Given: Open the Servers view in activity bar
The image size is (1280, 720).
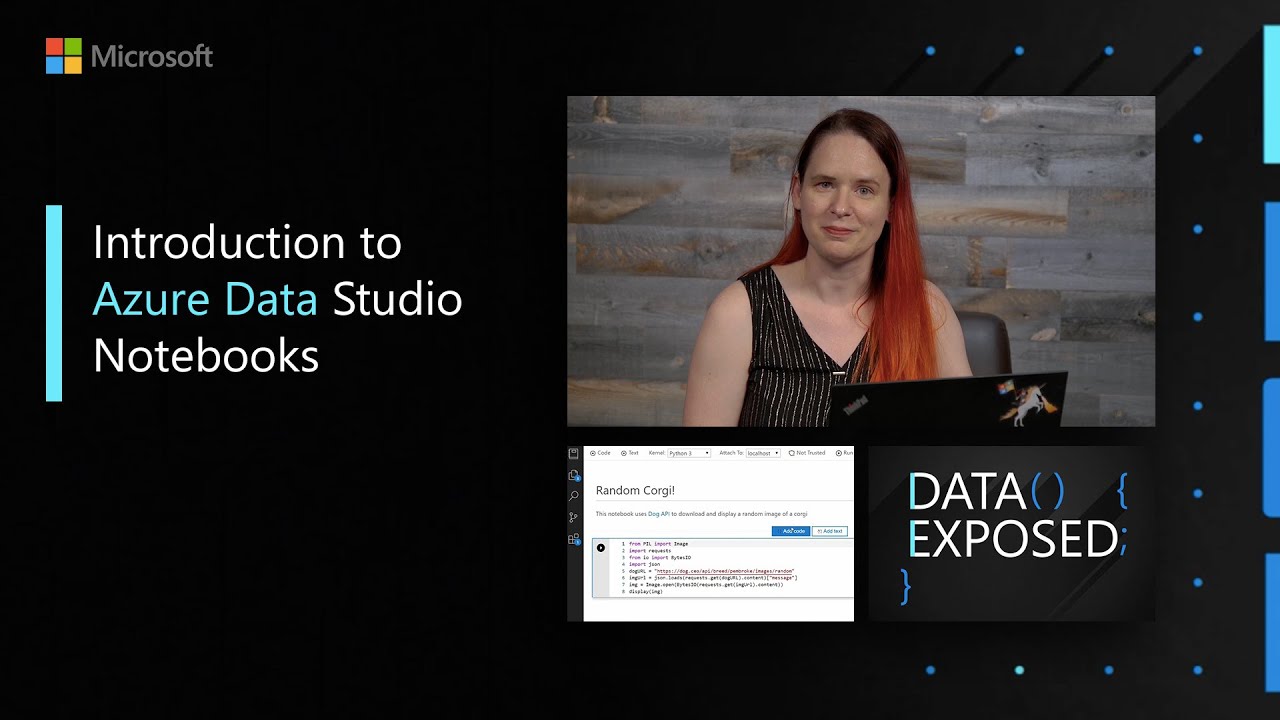Looking at the screenshot, I should 574,454.
